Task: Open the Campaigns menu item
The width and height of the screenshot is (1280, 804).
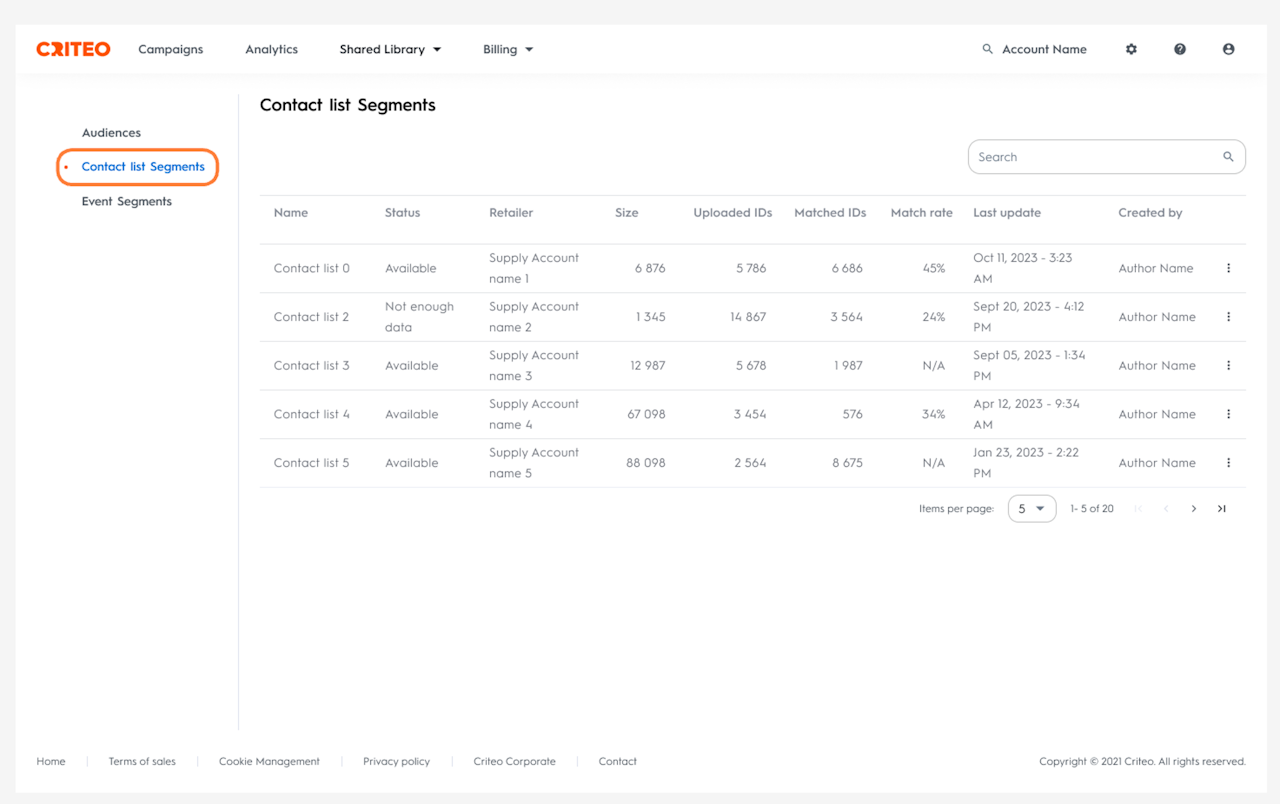Action: point(171,49)
